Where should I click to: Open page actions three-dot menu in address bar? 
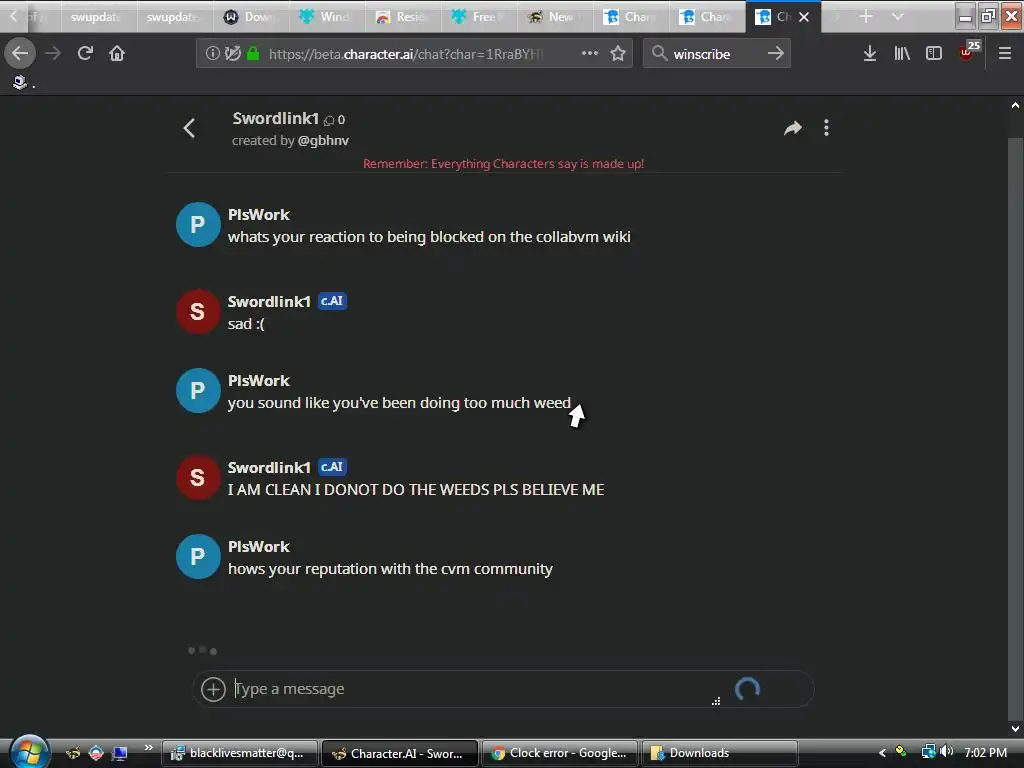(x=590, y=54)
